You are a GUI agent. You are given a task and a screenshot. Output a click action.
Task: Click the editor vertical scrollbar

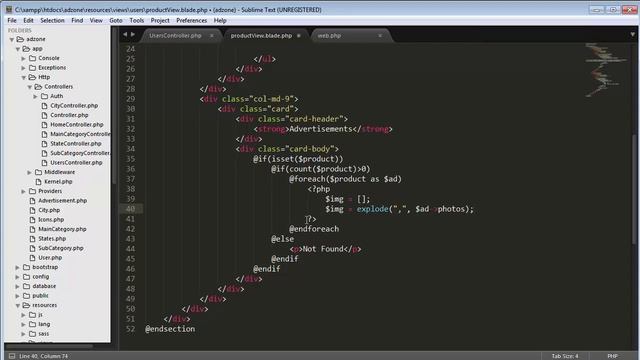pos(635,188)
